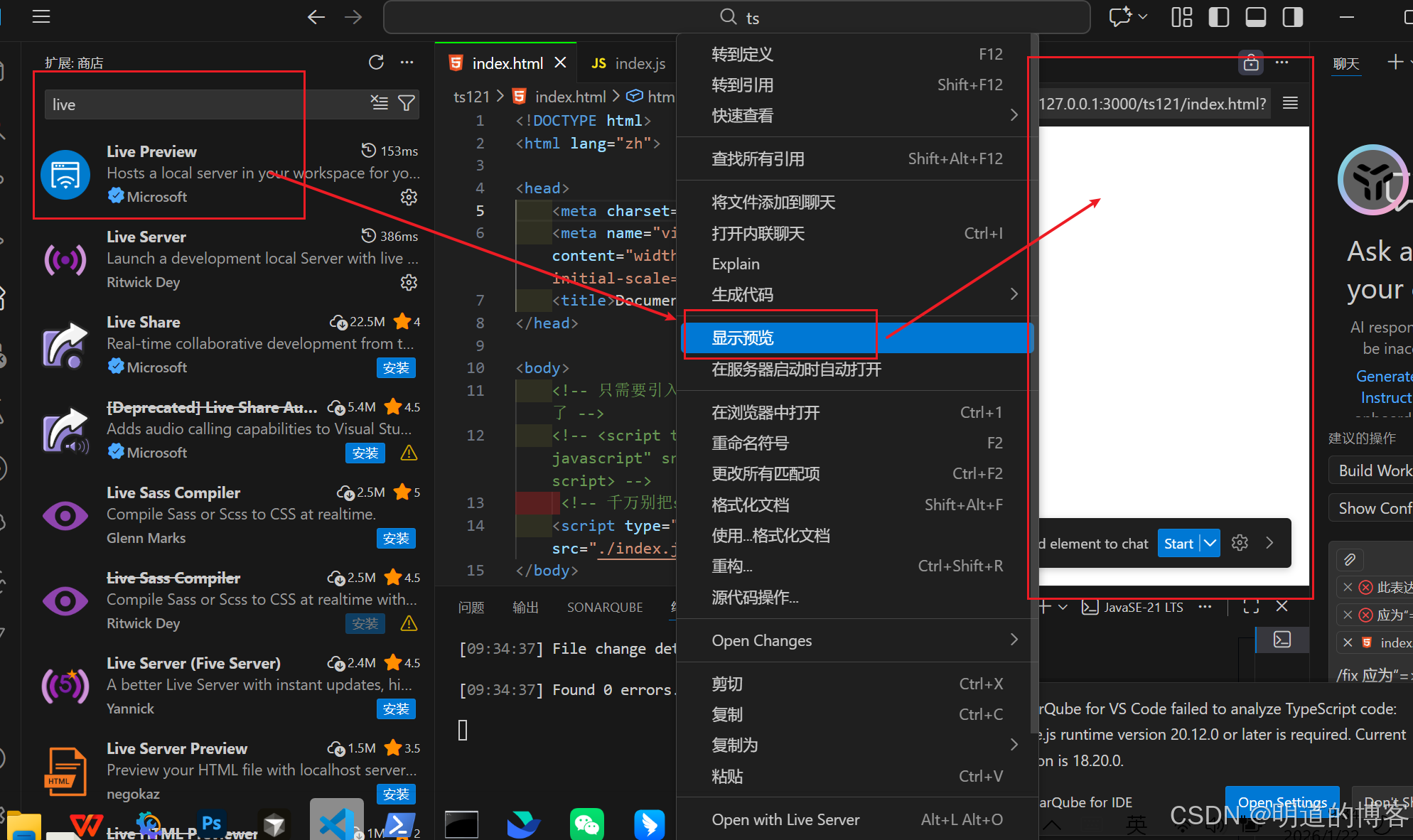Toggle the secondary sidebar layout icon
This screenshot has width=1413, height=840.
tap(1292, 17)
